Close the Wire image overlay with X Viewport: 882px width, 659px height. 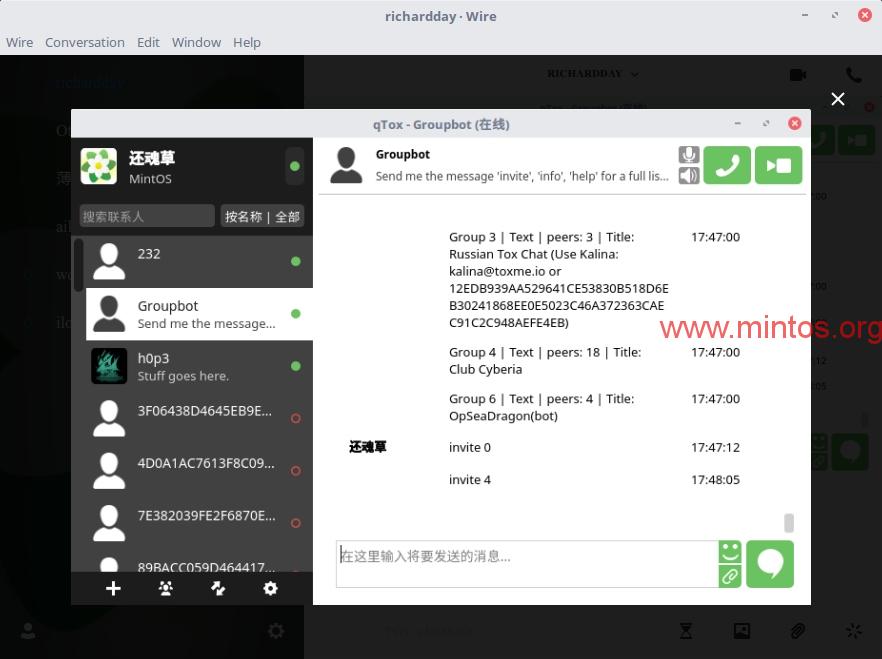838,100
